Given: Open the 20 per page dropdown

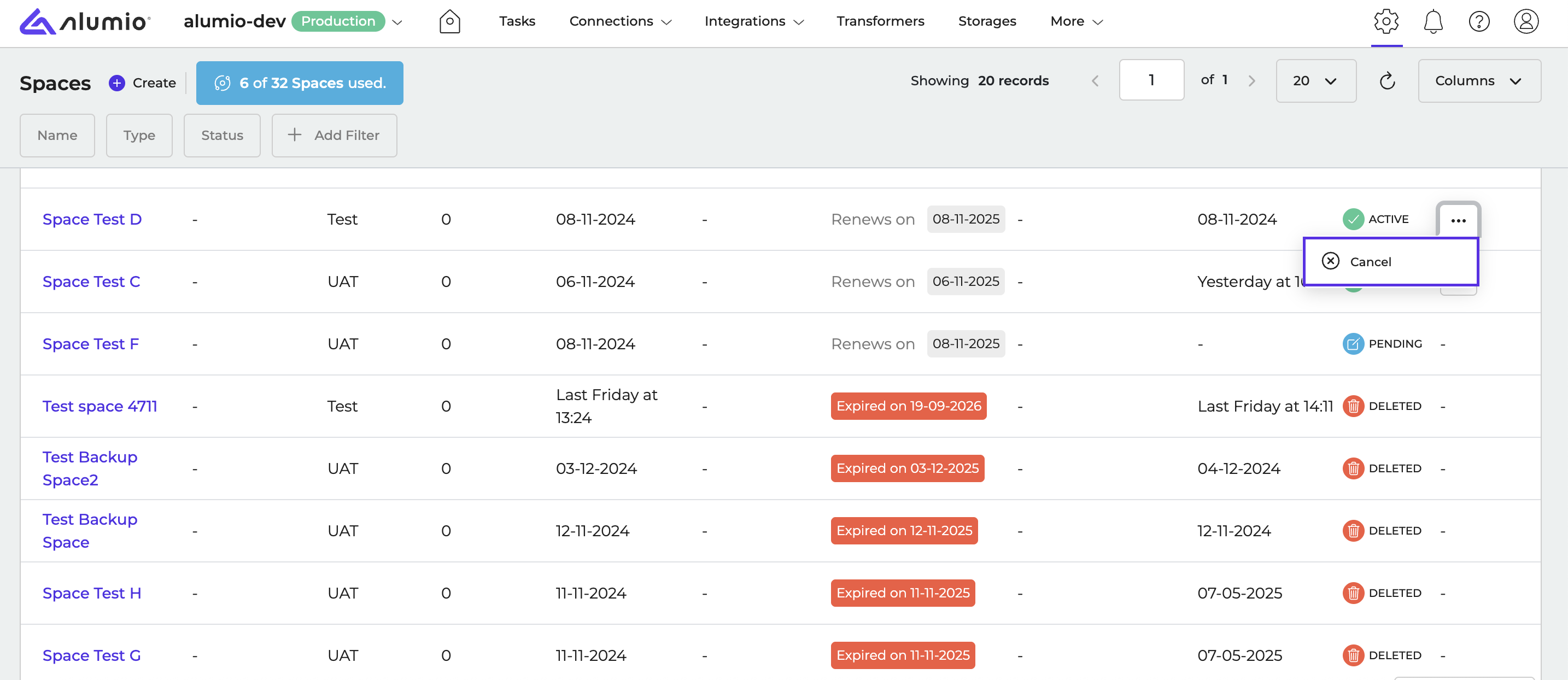Looking at the screenshot, I should [1315, 81].
